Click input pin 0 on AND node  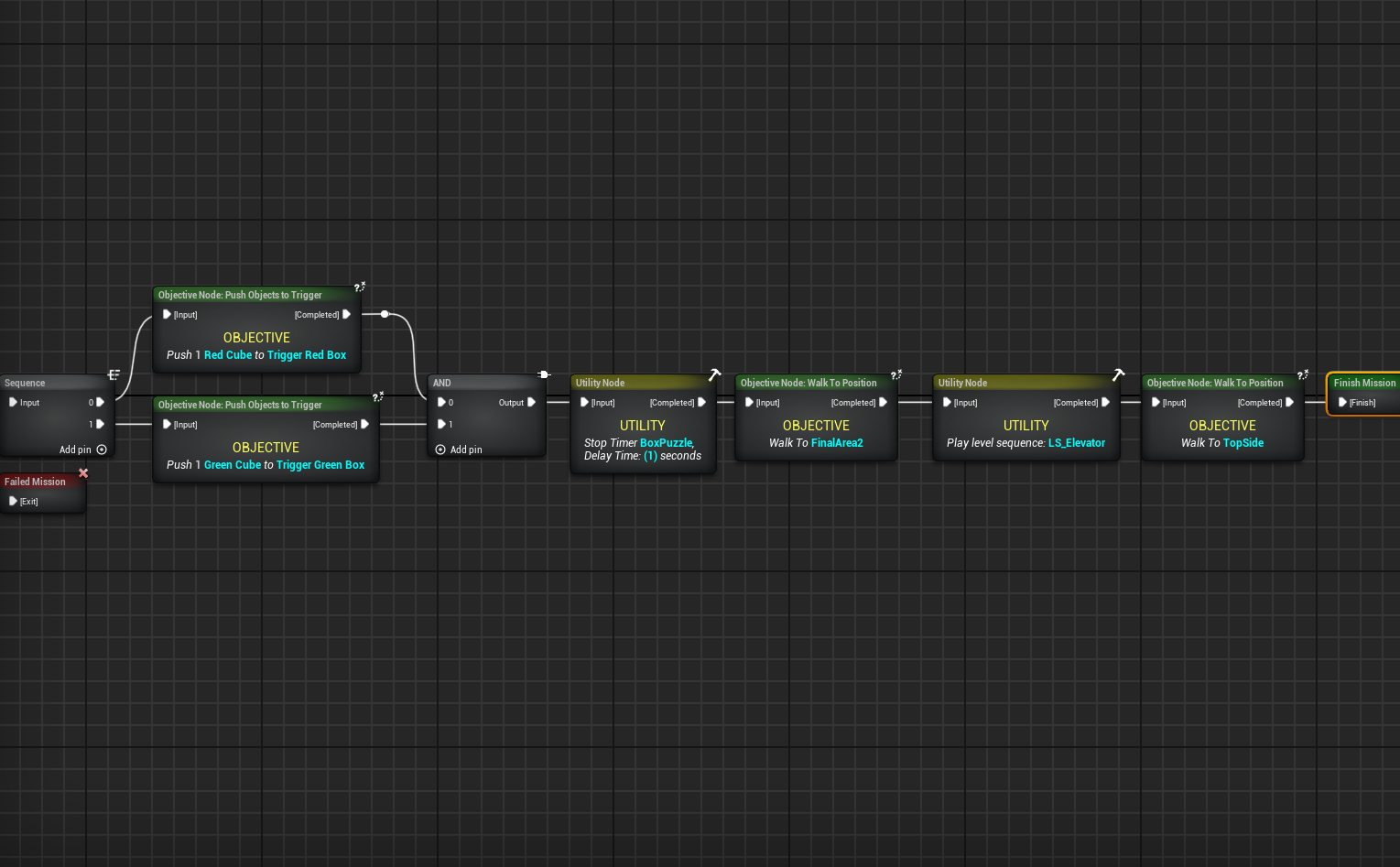[441, 402]
